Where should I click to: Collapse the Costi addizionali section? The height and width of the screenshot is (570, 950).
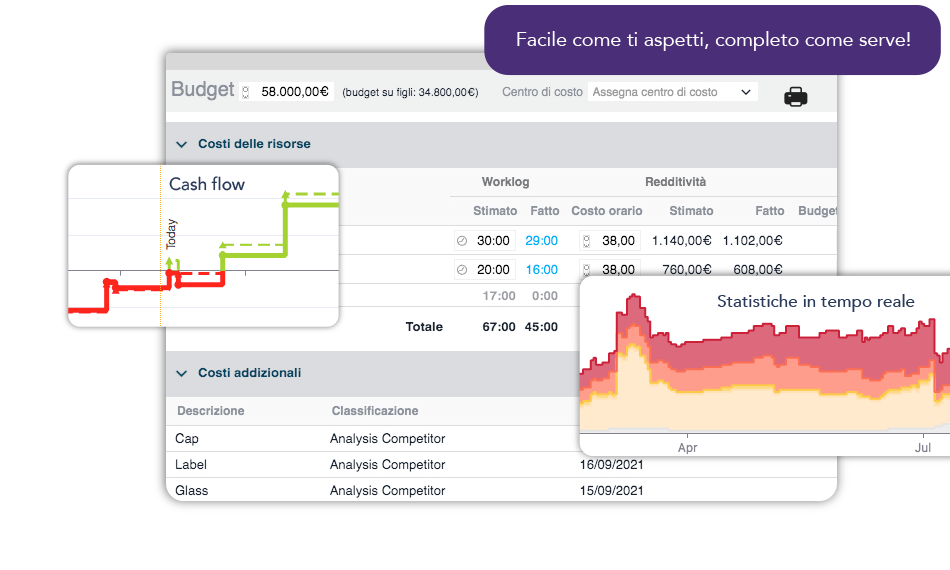(x=182, y=373)
